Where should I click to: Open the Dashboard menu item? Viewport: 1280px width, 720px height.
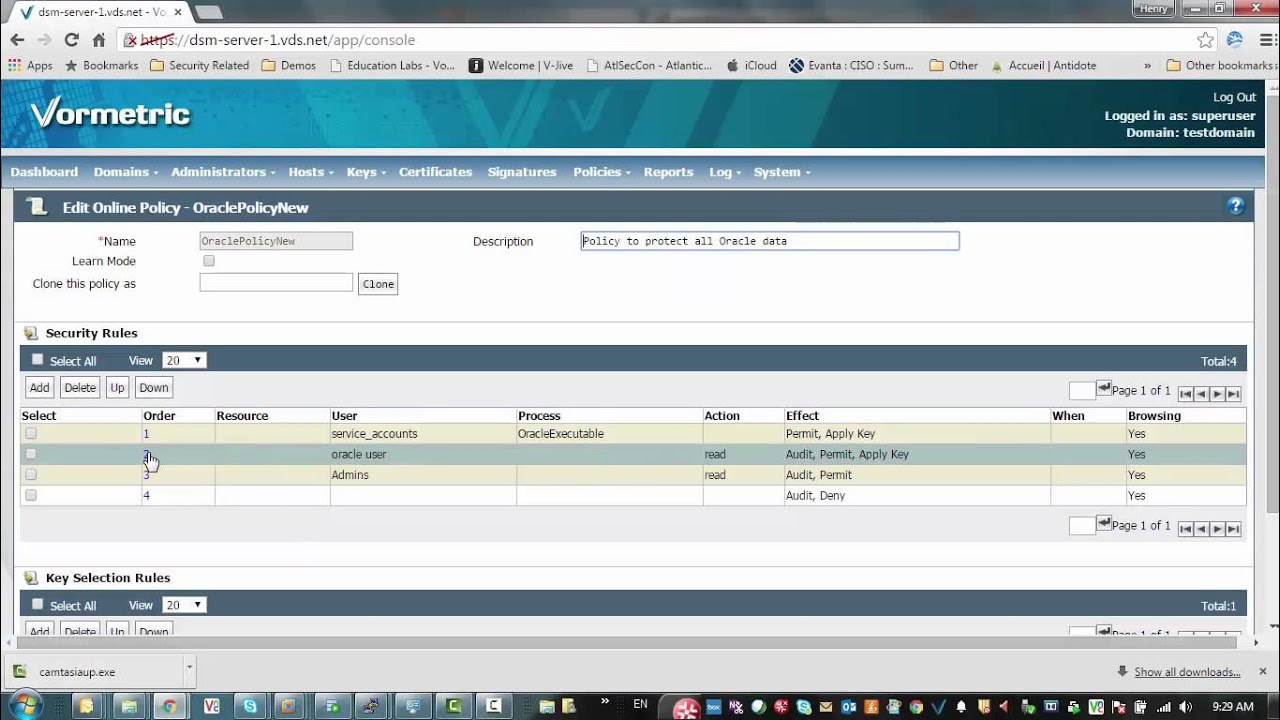pos(44,172)
